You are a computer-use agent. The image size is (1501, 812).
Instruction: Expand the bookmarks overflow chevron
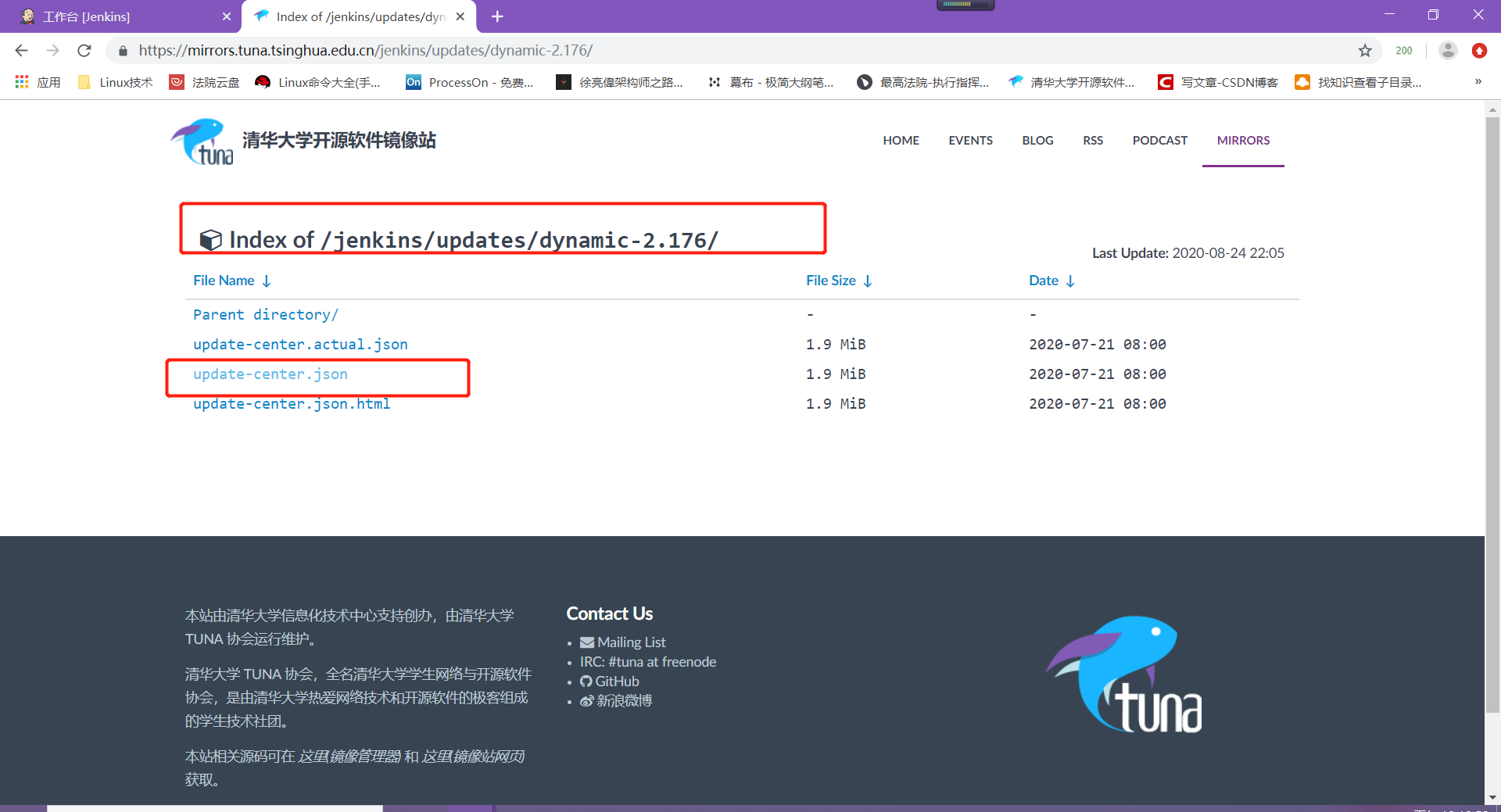pos(1478,81)
